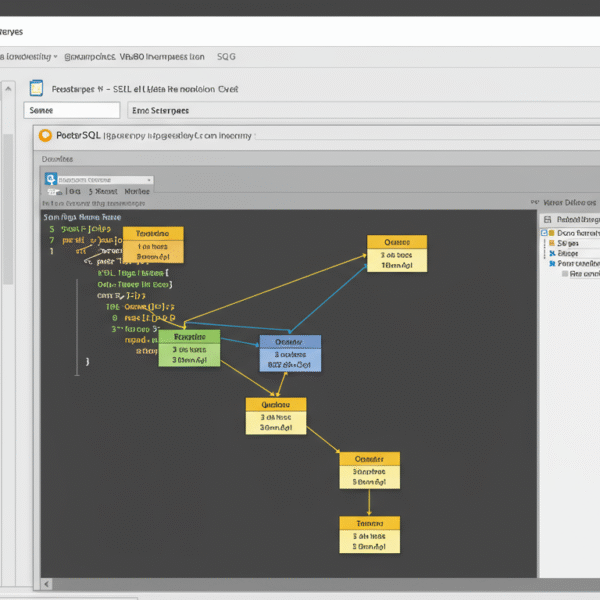600x600 pixels.
Task: Click the top-right yellow diagram node
Action: point(396,254)
